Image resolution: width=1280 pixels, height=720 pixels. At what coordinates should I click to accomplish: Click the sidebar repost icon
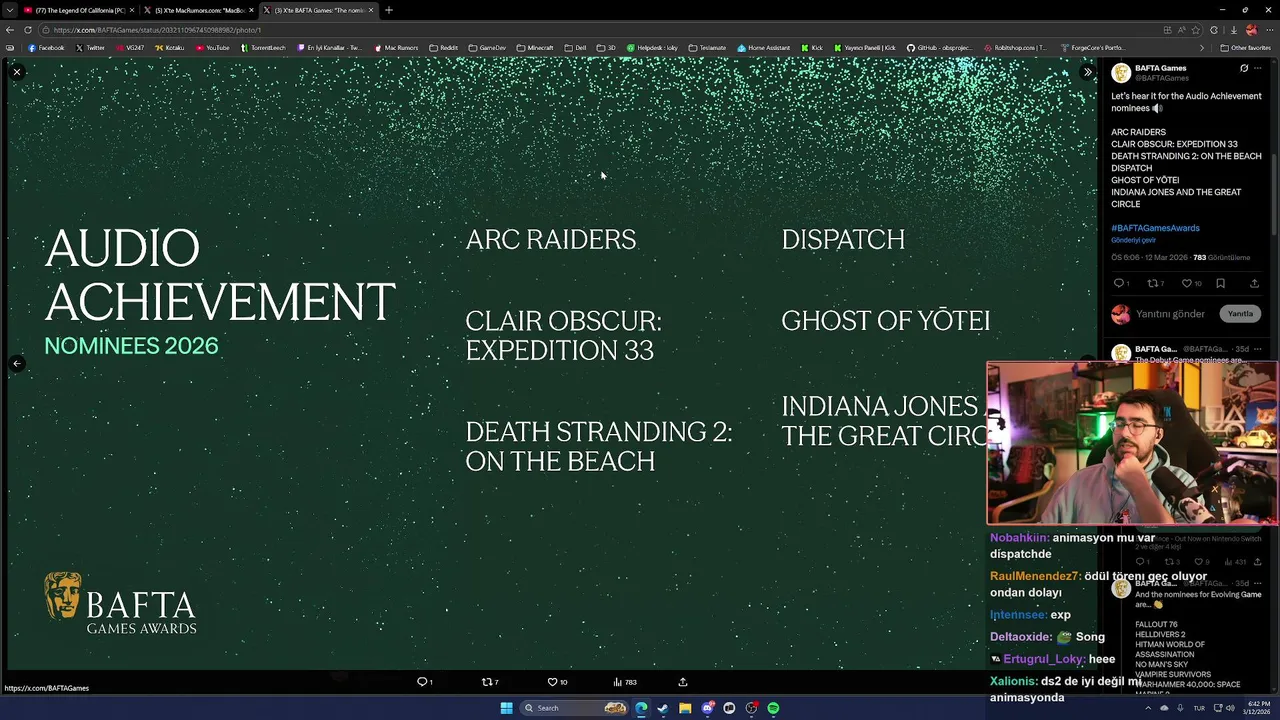1153,283
